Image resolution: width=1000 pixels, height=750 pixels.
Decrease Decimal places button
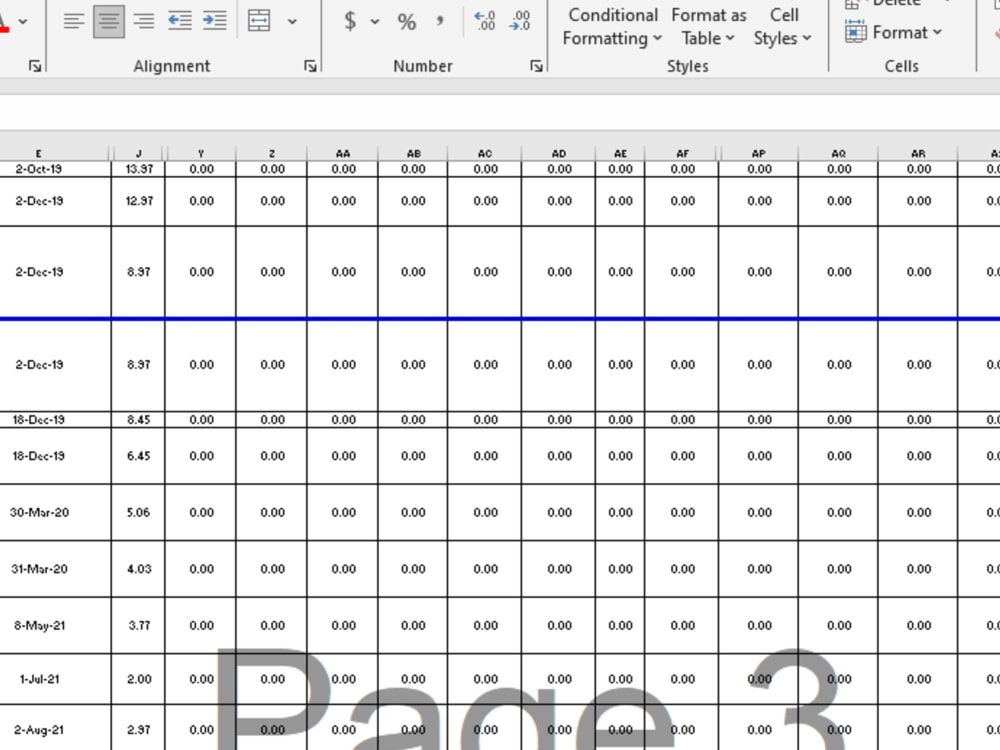tap(520, 21)
